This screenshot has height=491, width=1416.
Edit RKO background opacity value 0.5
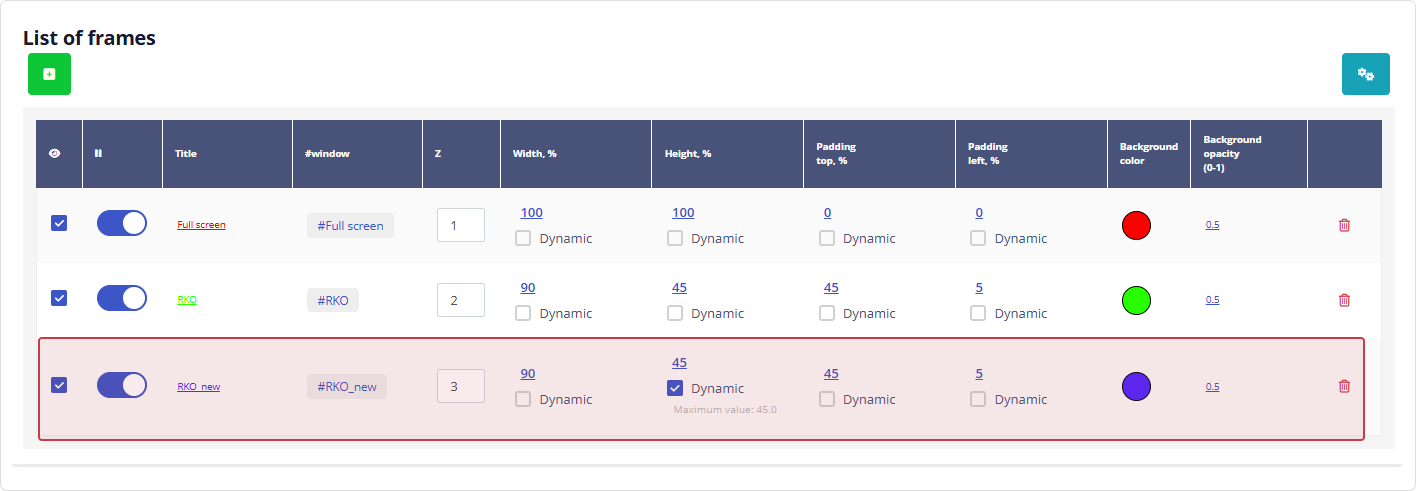(1212, 300)
